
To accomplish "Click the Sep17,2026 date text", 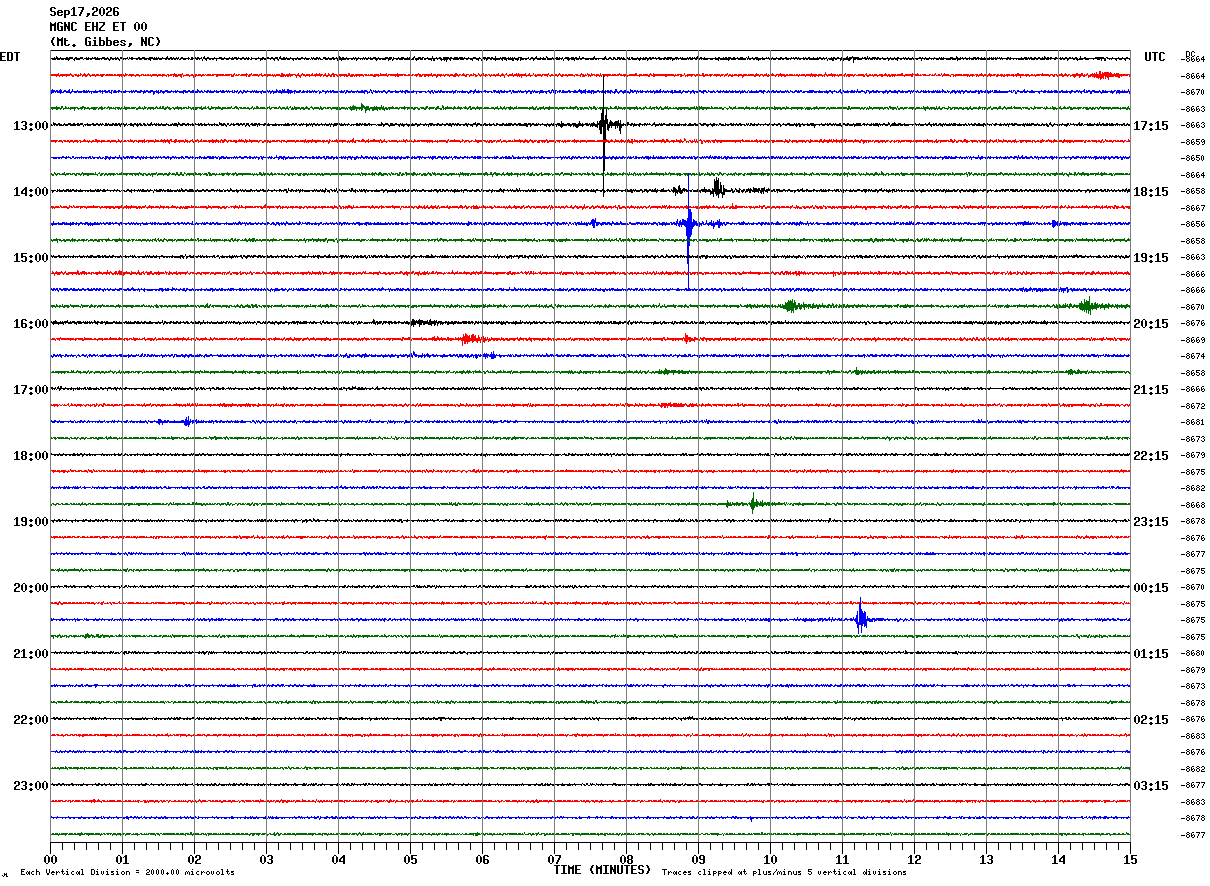I will [84, 12].
